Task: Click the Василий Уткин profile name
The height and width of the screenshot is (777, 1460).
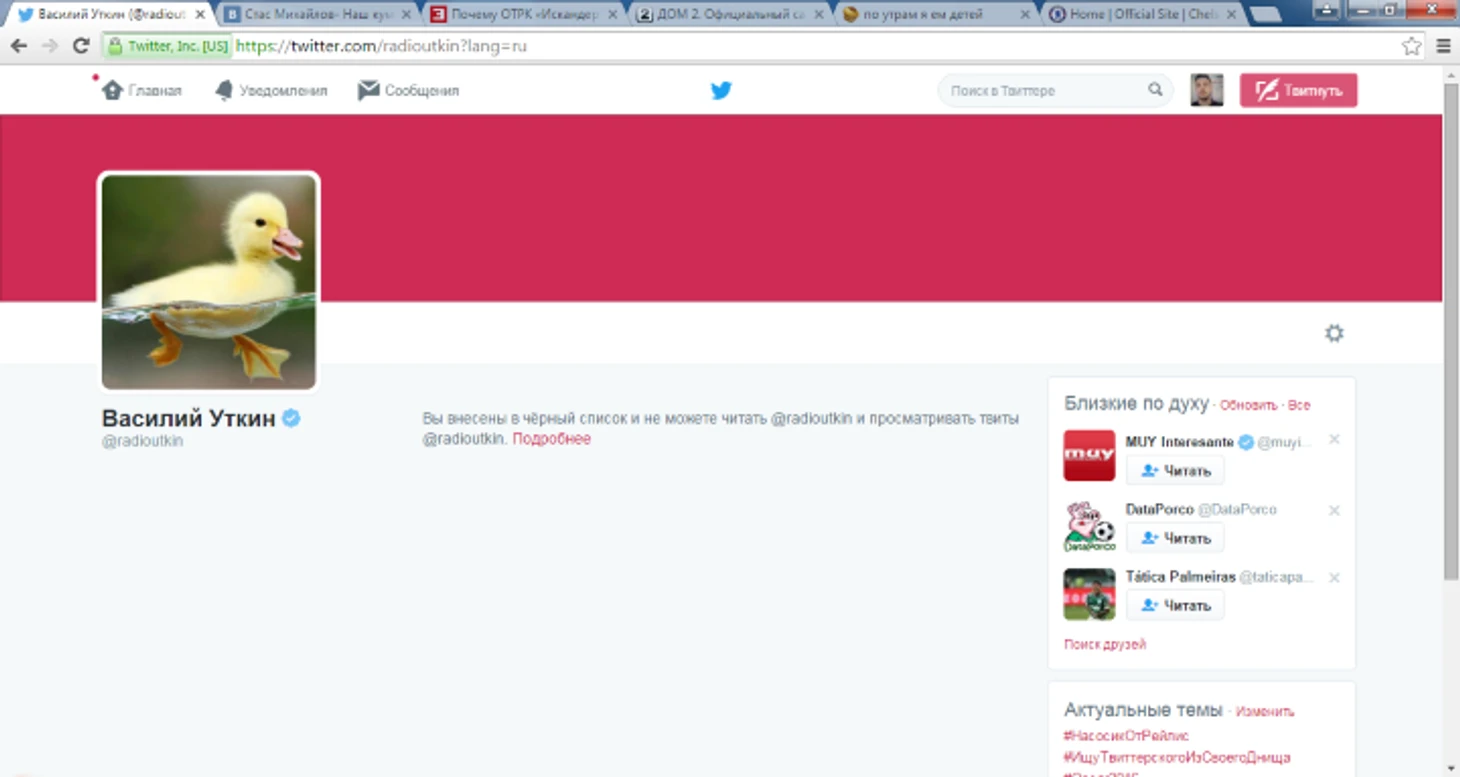Action: coord(188,418)
